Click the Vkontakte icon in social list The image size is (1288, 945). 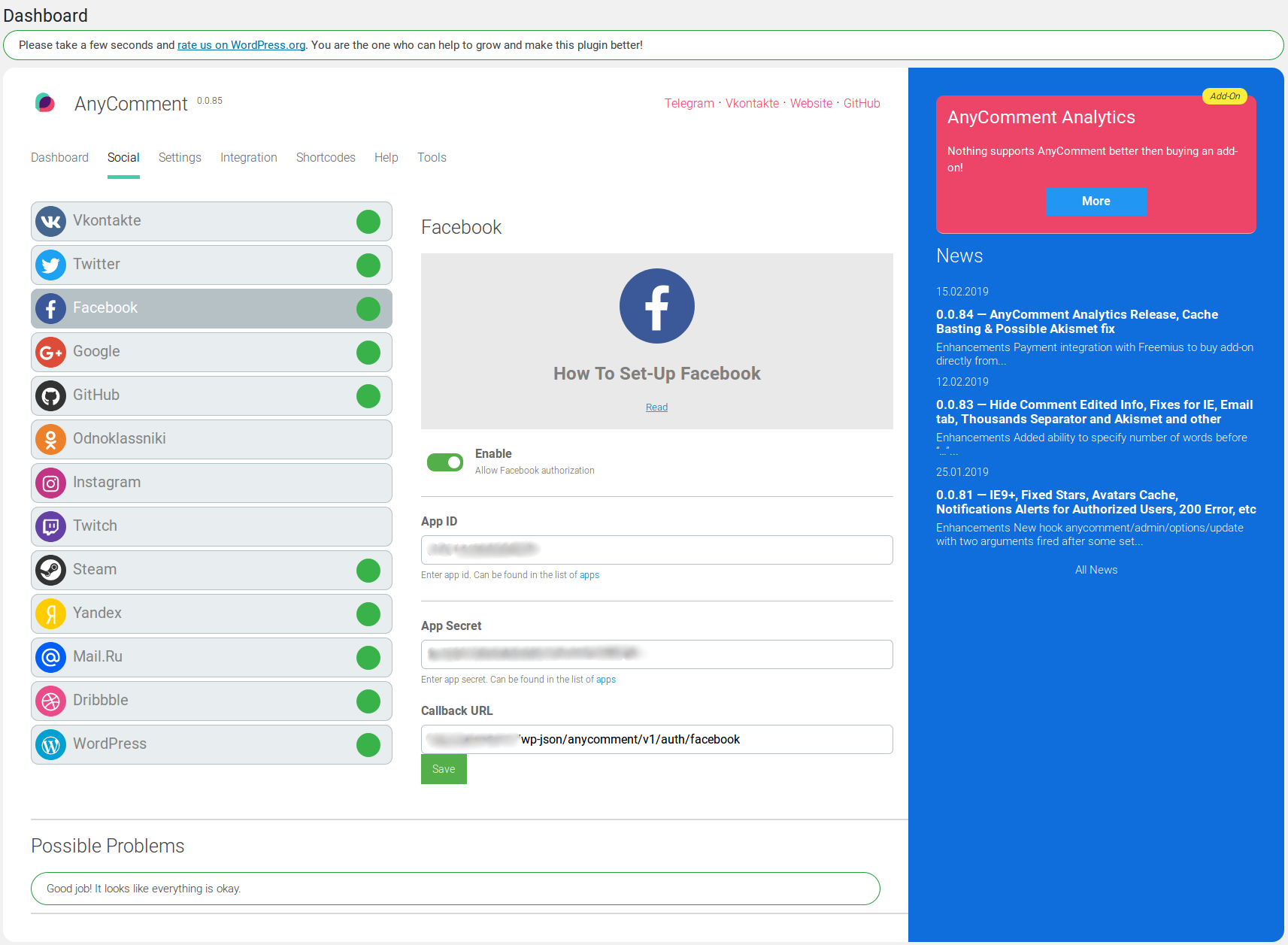[50, 222]
